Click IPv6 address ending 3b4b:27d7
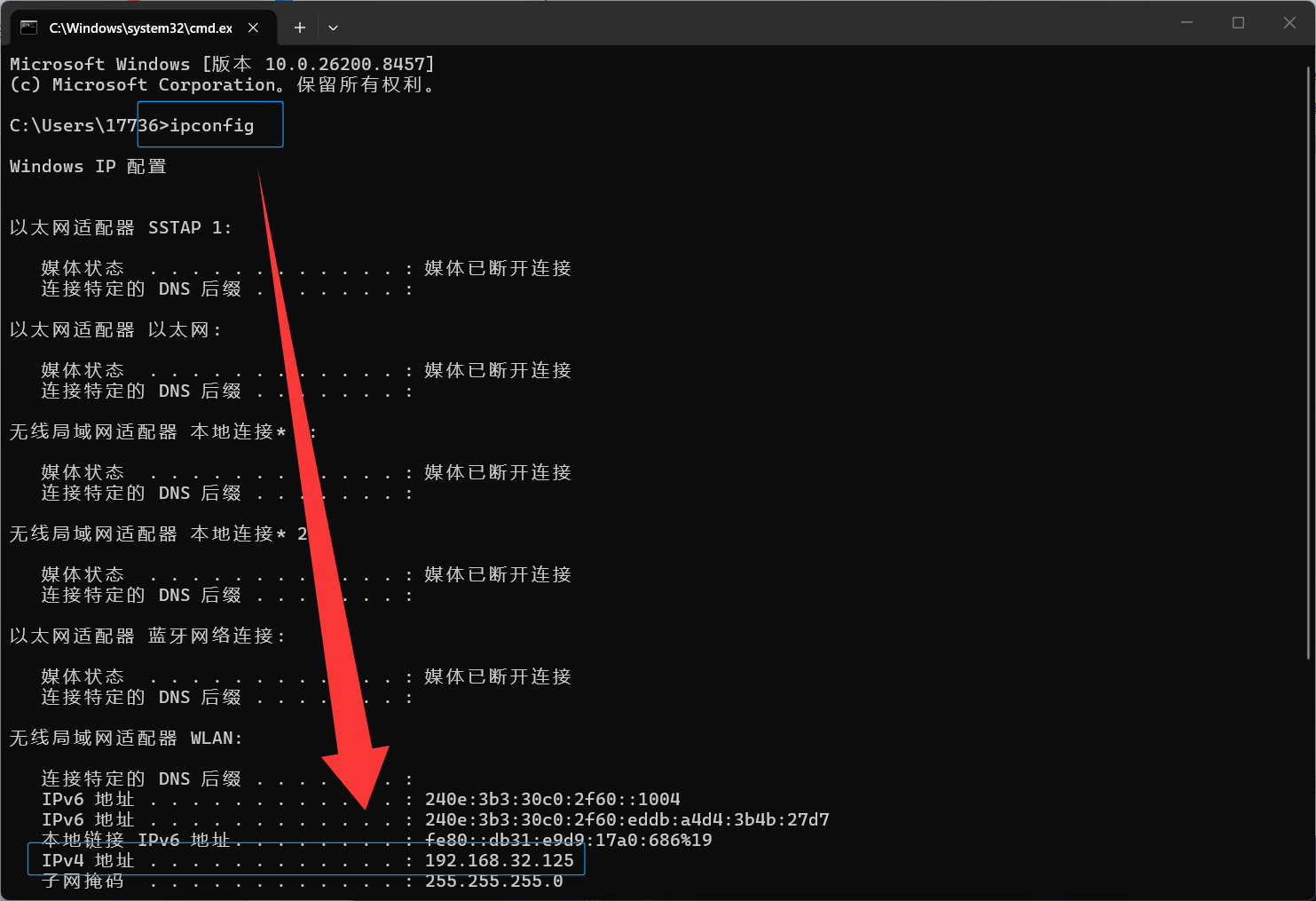1316x901 pixels. (x=627, y=819)
